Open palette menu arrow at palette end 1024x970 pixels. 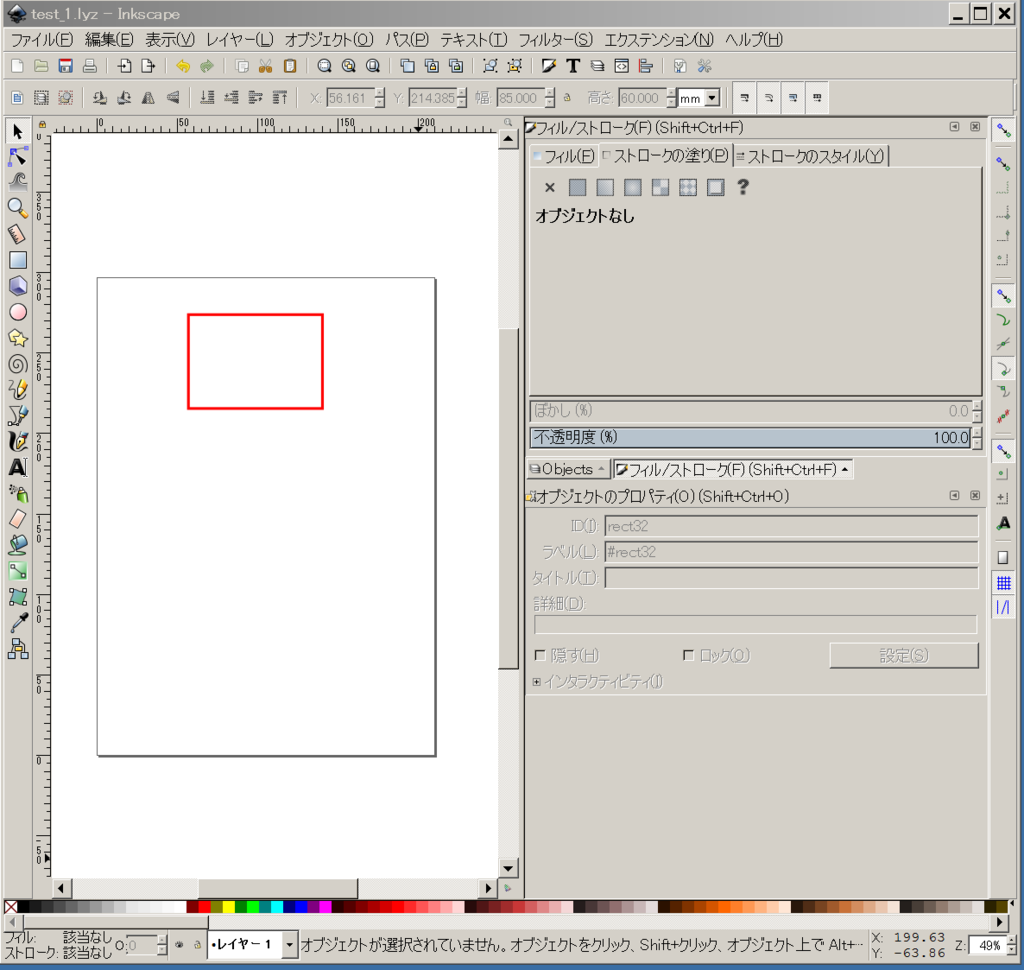coord(1012,904)
